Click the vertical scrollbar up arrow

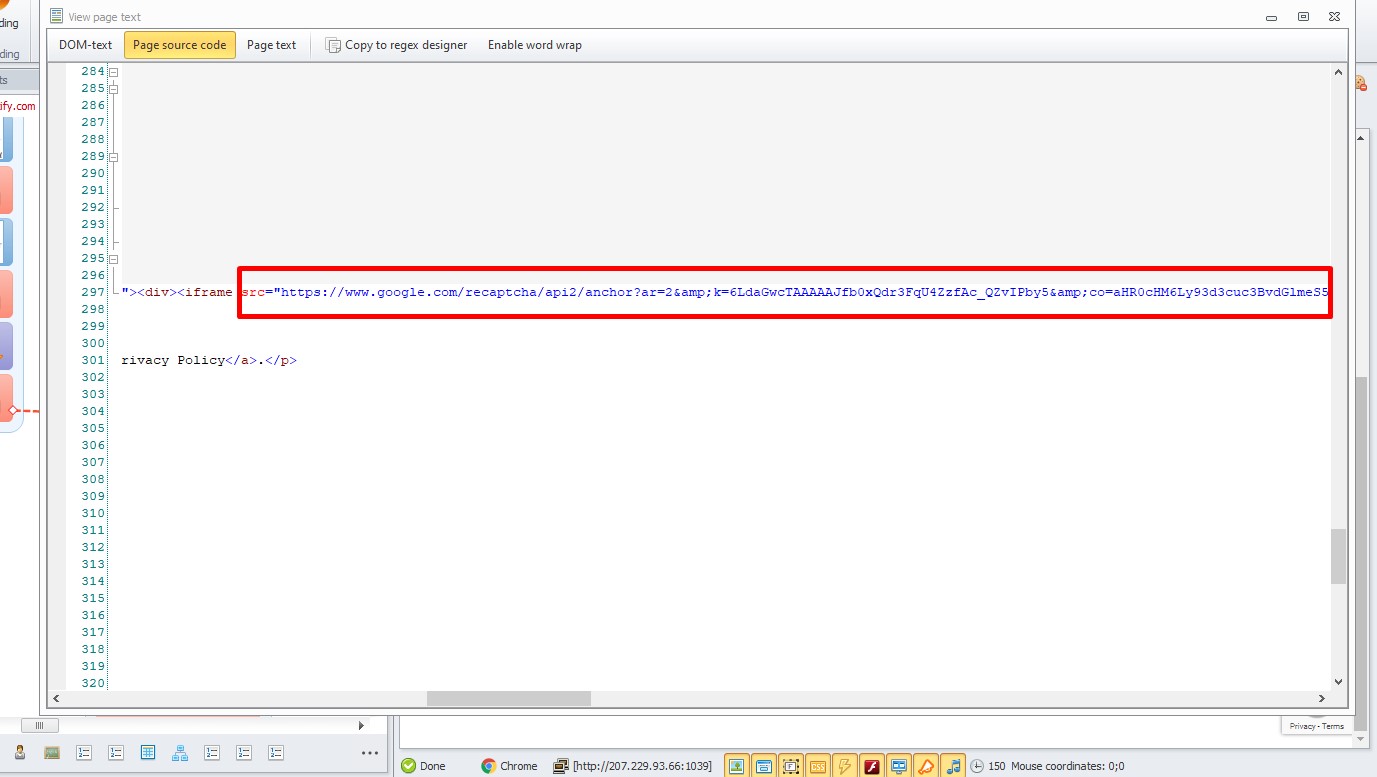pos(1338,73)
